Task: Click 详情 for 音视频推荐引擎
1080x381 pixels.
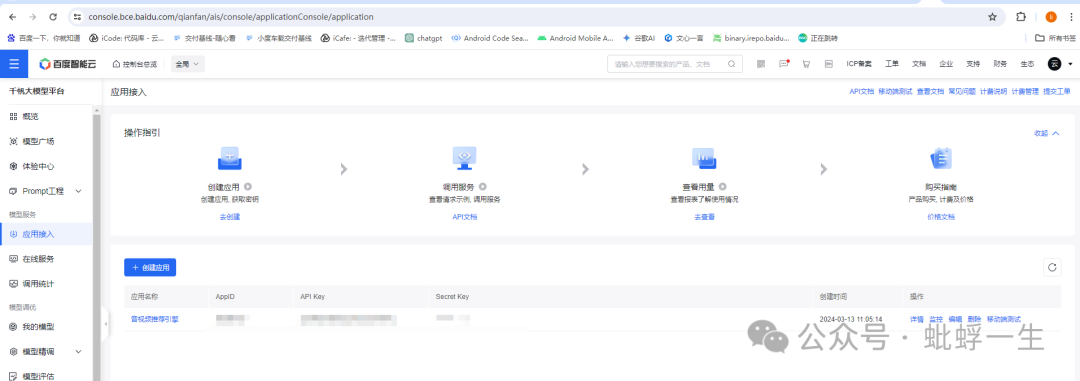Action: 916,319
